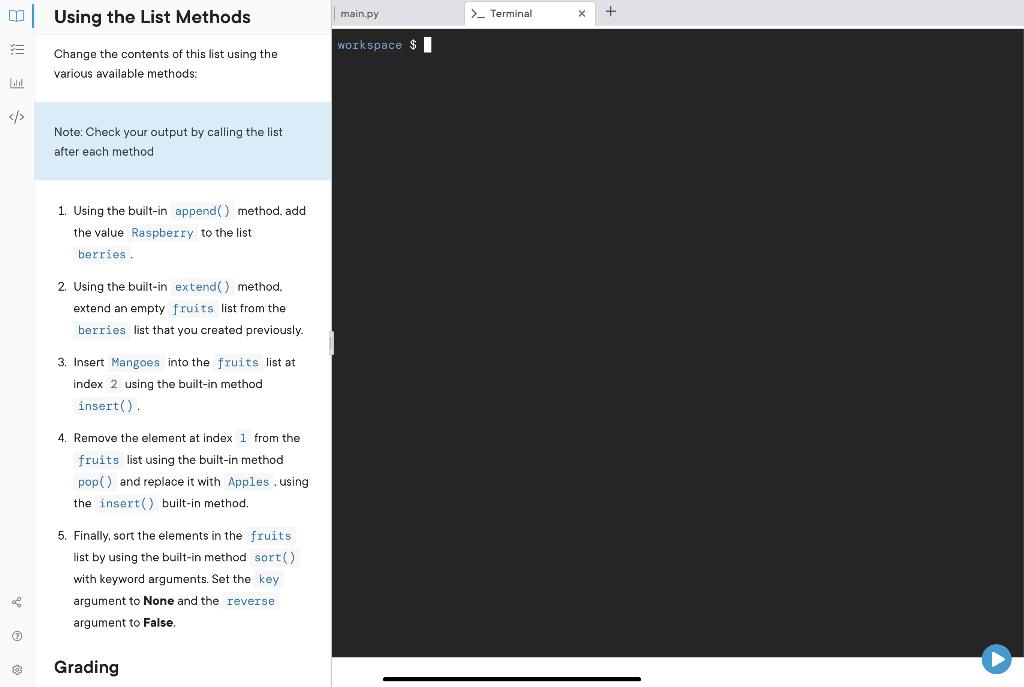The image size is (1024, 687).
Task: Open the guide book panel
Action: (x=16, y=16)
